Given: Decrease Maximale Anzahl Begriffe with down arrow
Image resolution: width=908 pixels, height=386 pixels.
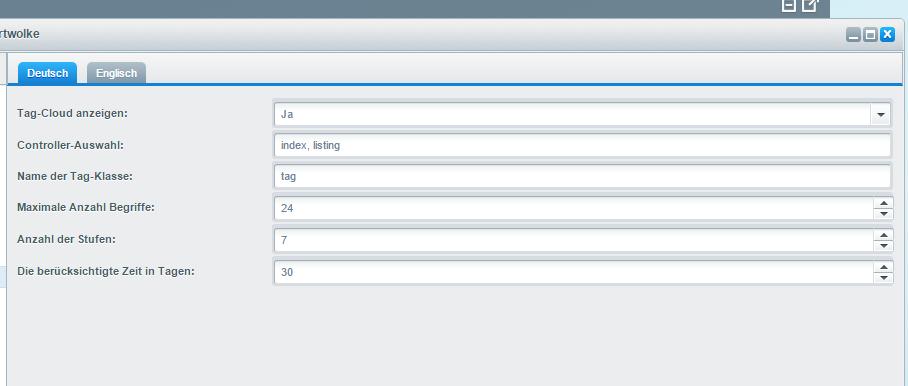Looking at the screenshot, I should click(x=883, y=214).
